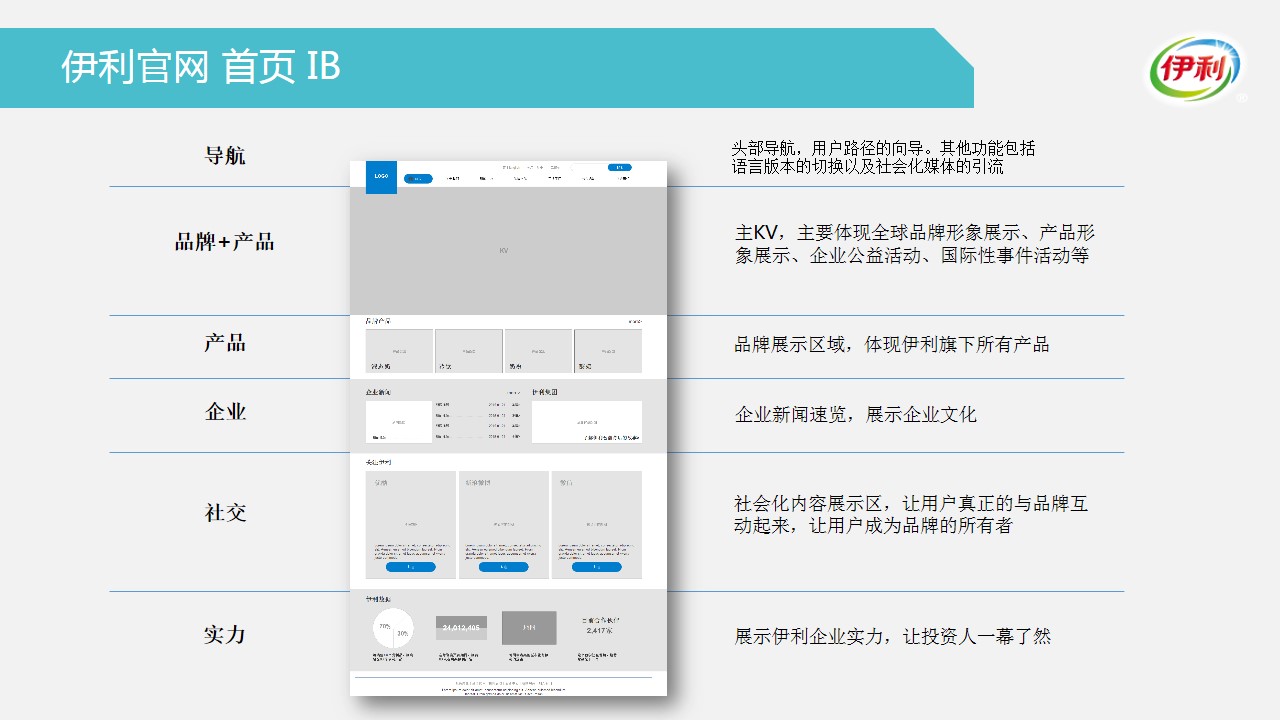The height and width of the screenshot is (720, 1280).
Task: Click the blue button in the left social card
Action: [x=411, y=567]
